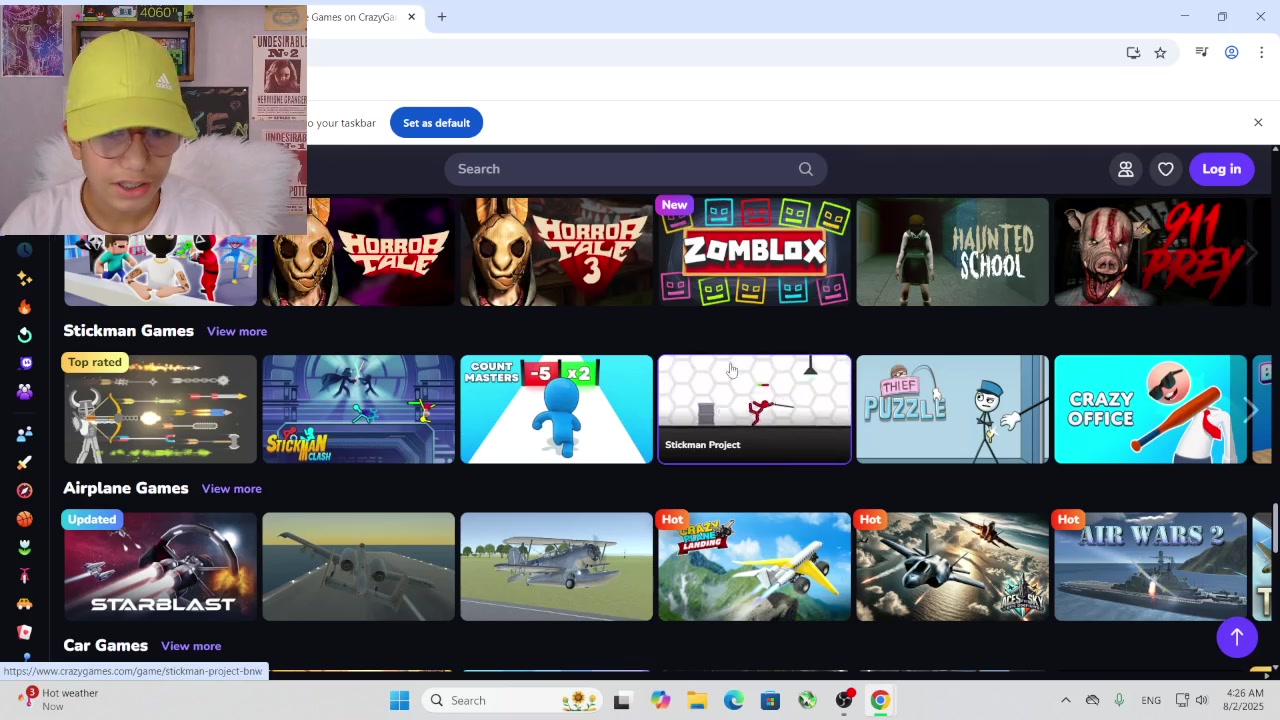Open the flame trending icon in sidebar
1280x720 pixels.
click(x=24, y=307)
